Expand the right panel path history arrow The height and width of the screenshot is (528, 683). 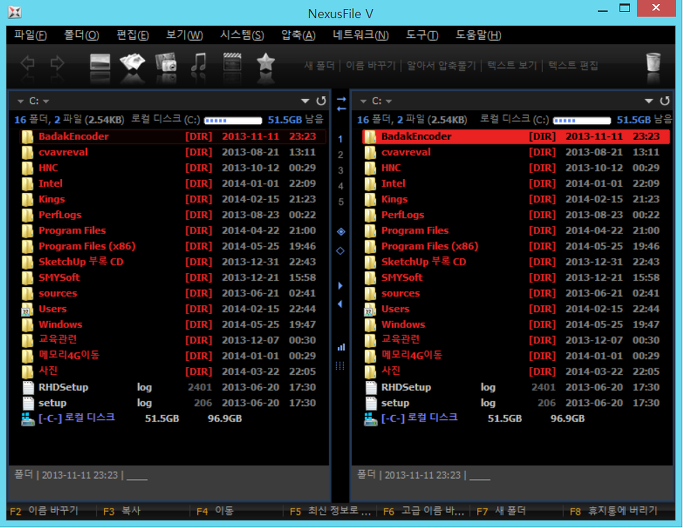(x=649, y=101)
